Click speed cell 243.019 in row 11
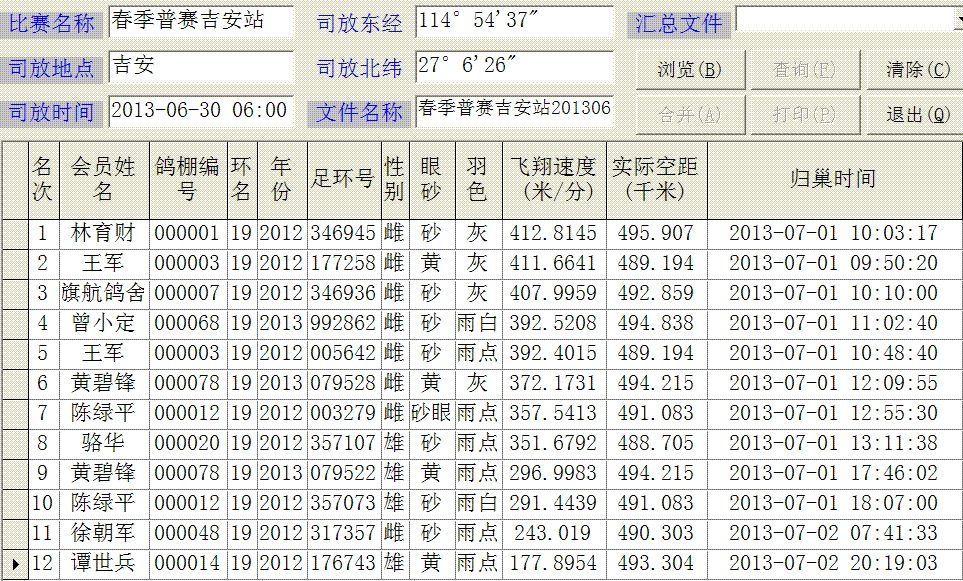The height and width of the screenshot is (581, 963). pyautogui.click(x=553, y=534)
